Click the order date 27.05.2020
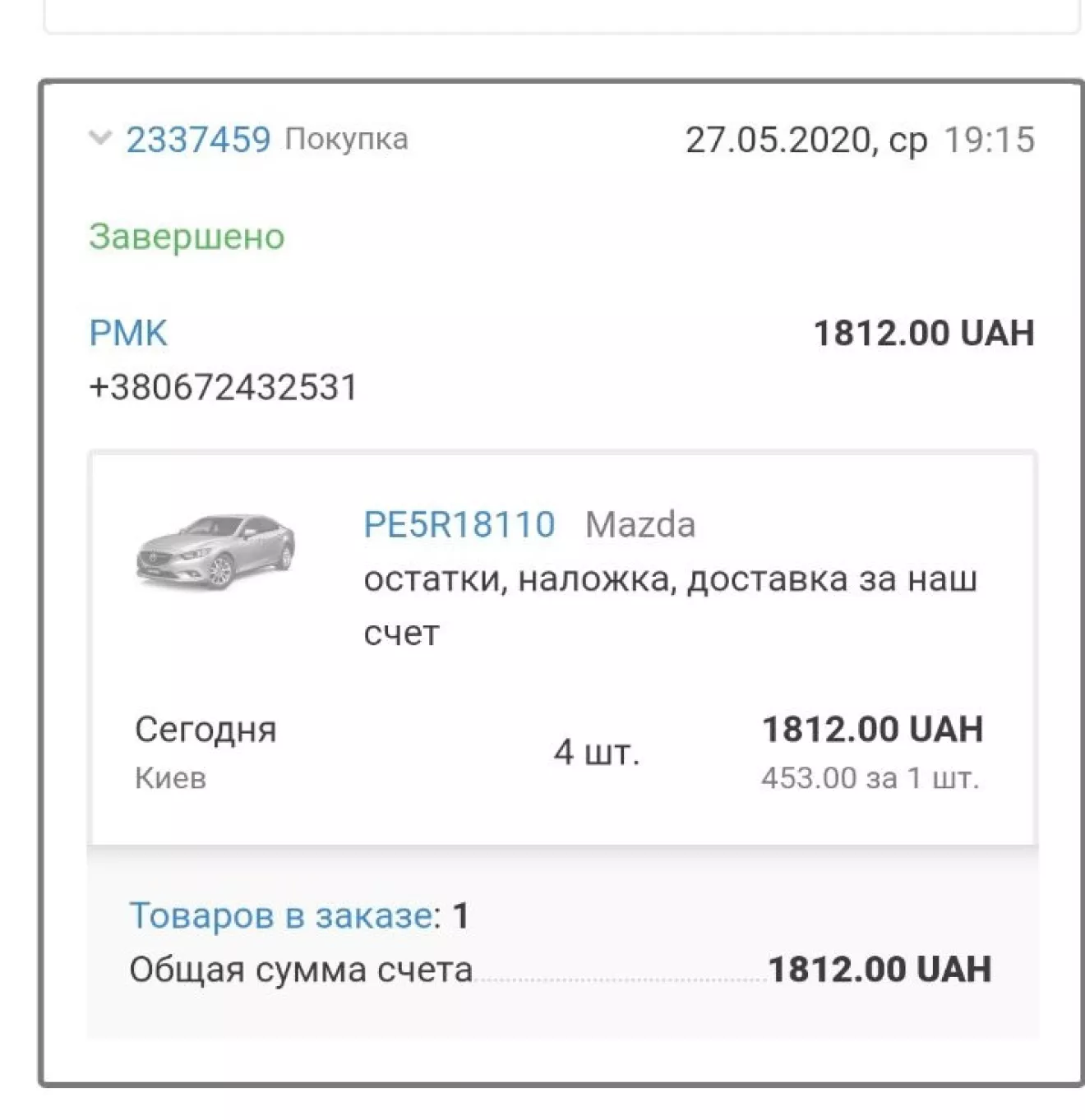The height and width of the screenshot is (1120, 1085). coord(778,140)
